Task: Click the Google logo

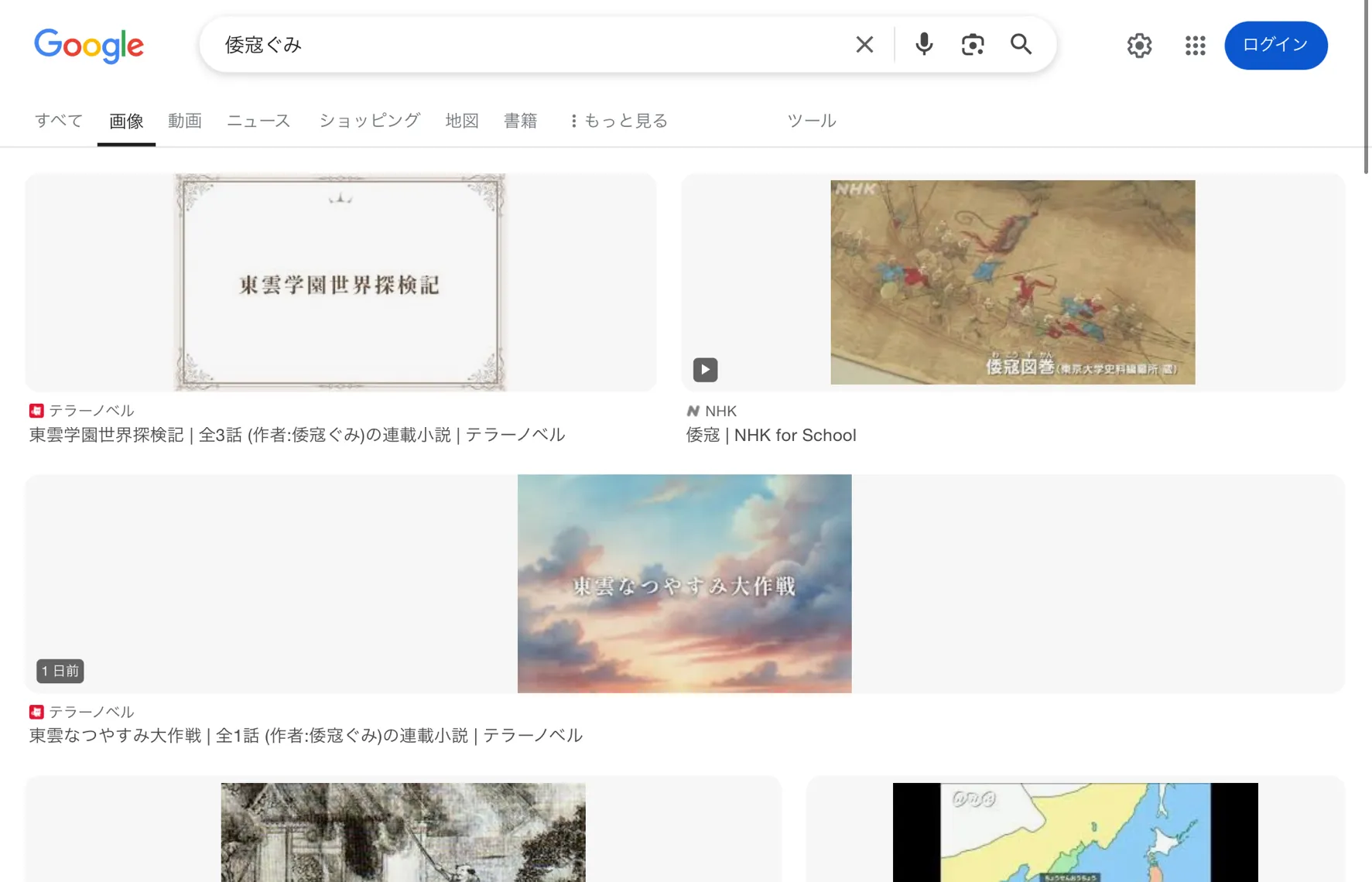Action: coord(89,46)
